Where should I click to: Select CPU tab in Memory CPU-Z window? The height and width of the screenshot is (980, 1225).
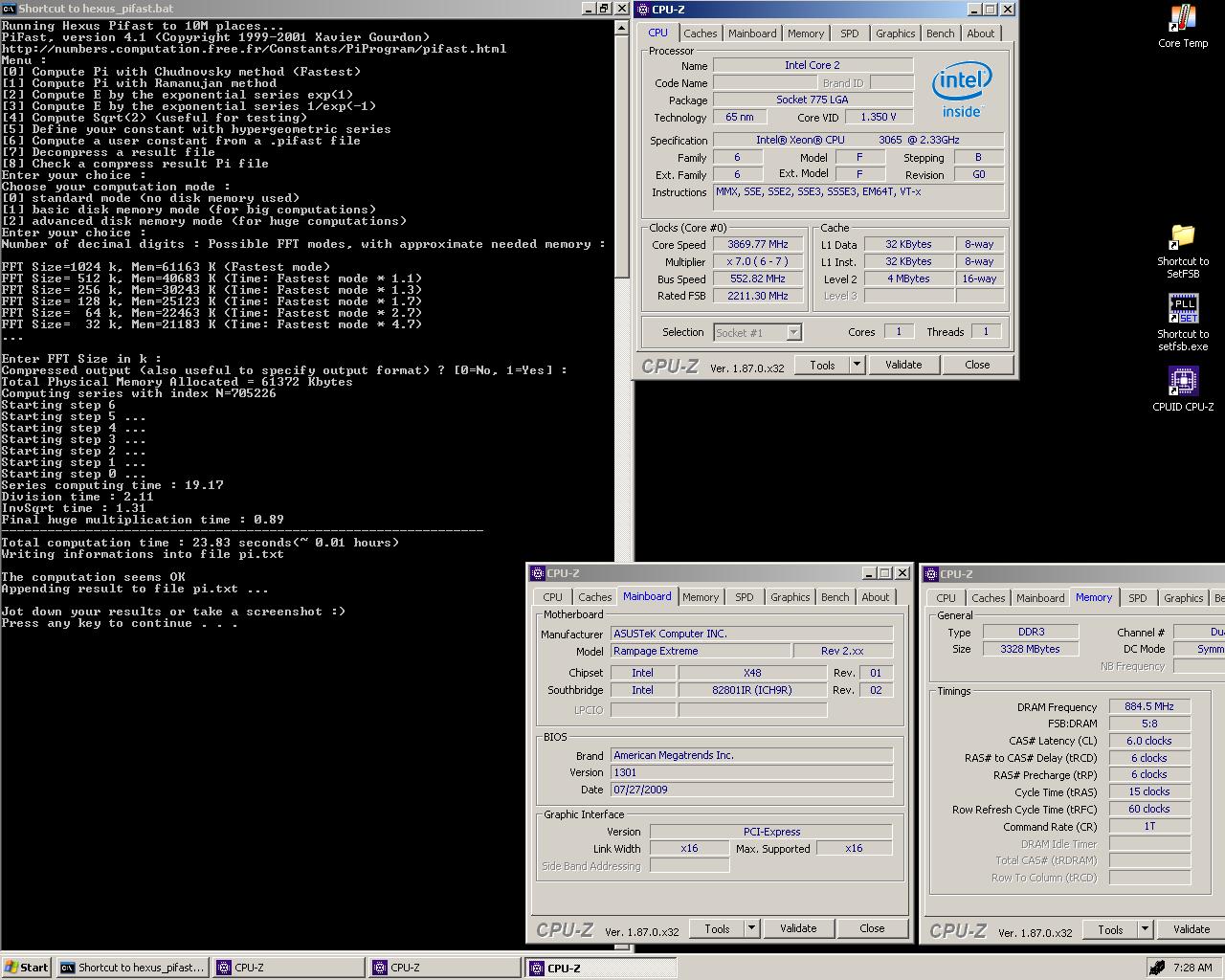pos(947,598)
